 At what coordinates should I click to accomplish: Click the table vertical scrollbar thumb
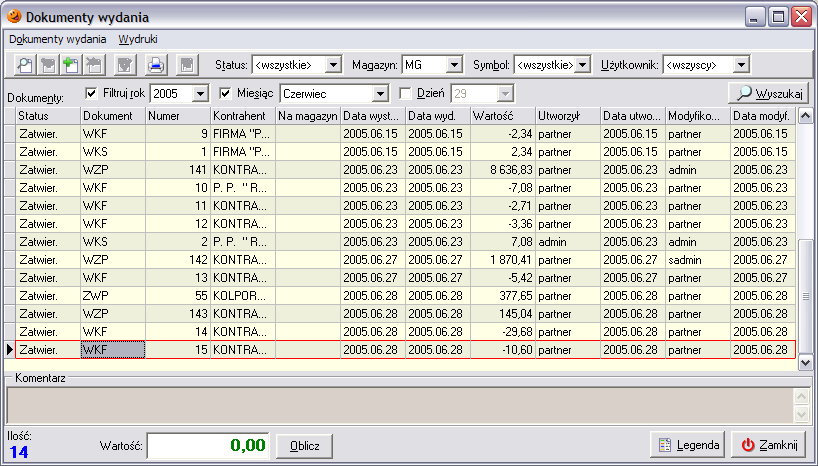[805, 296]
